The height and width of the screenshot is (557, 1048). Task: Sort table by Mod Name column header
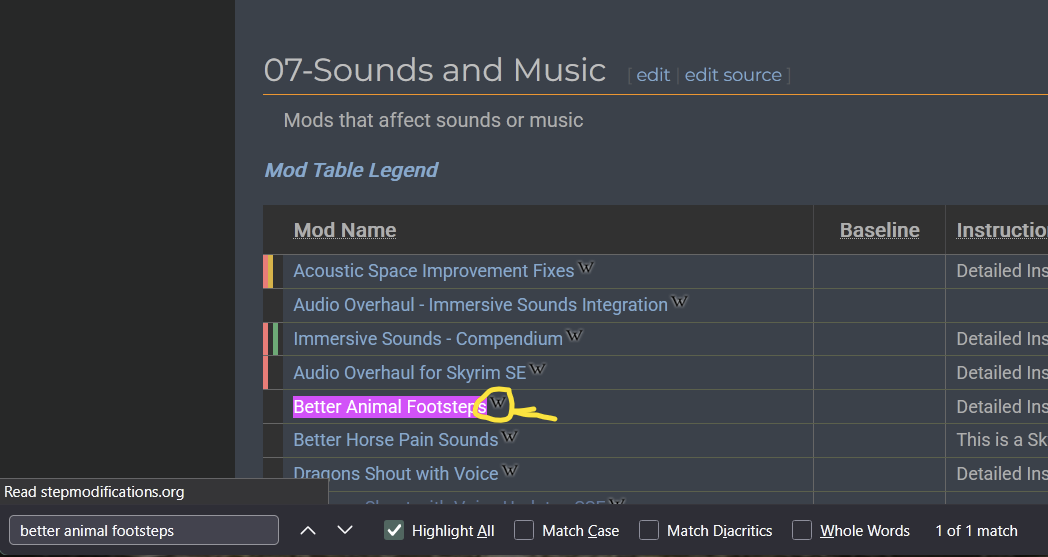(345, 231)
